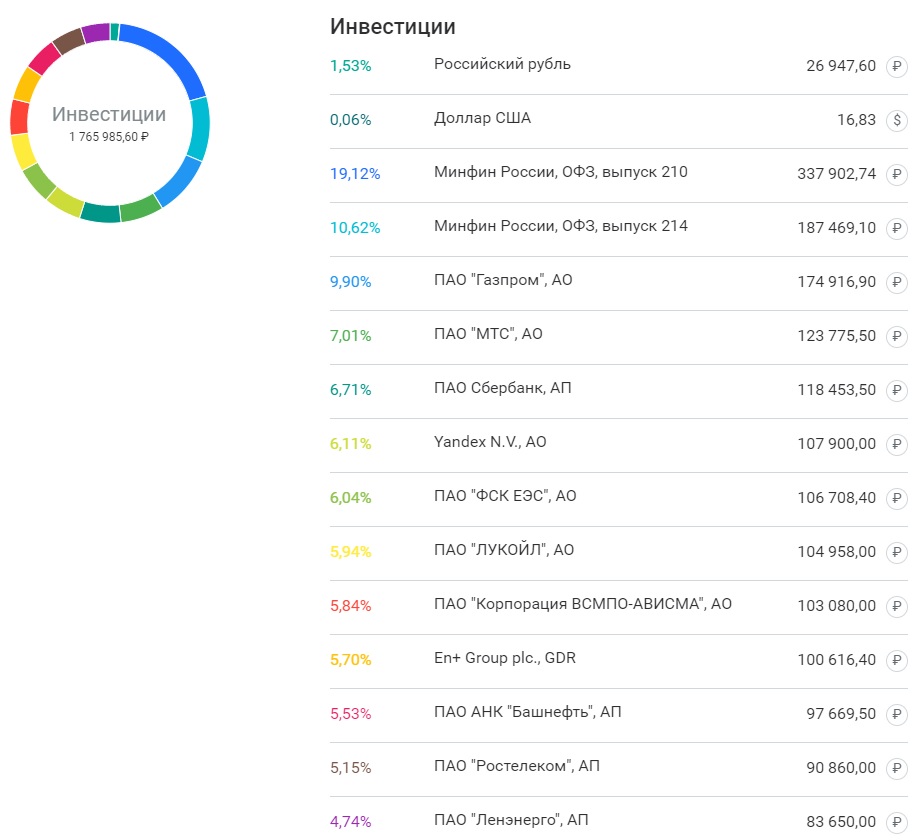Click ruble icon in Ленэнерго row

[897, 822]
